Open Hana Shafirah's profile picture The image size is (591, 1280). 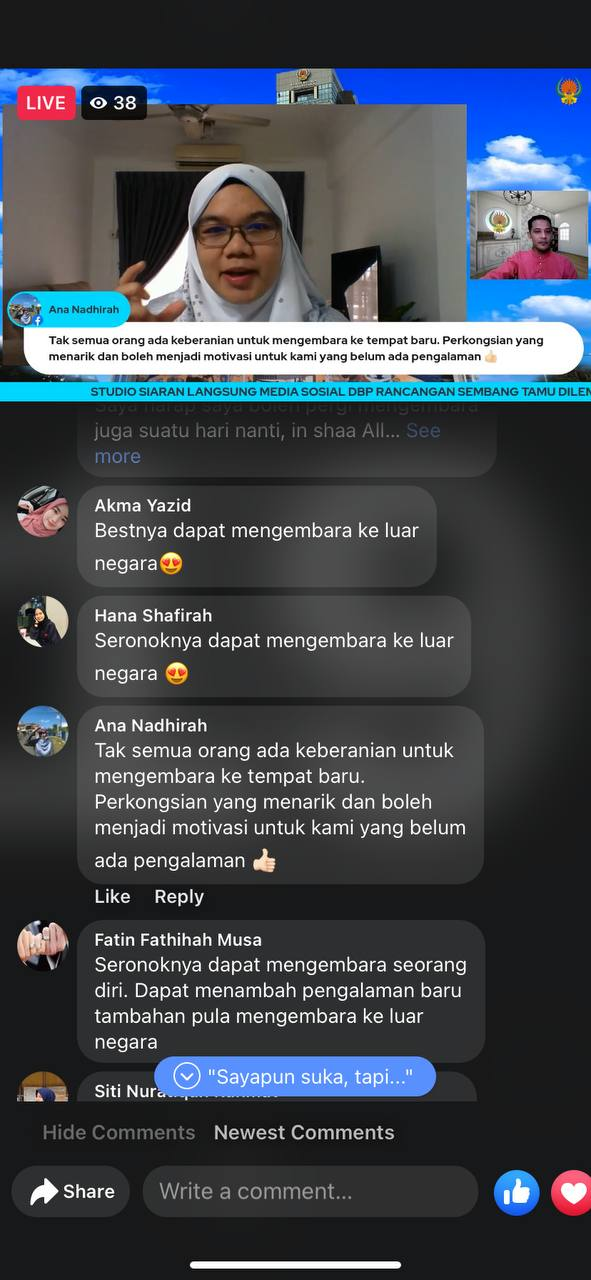[x=42, y=622]
